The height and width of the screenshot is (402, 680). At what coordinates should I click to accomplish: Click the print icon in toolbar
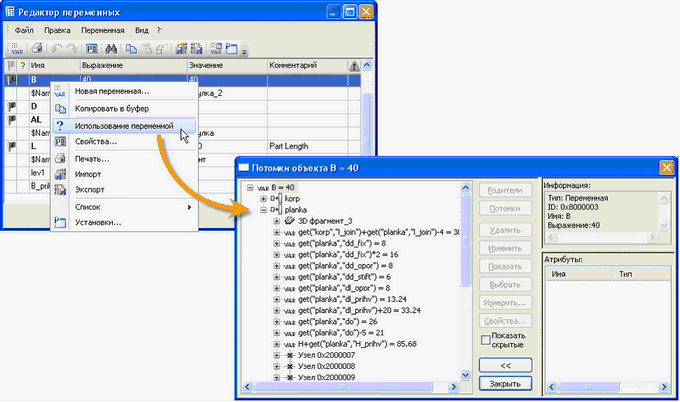point(36,48)
